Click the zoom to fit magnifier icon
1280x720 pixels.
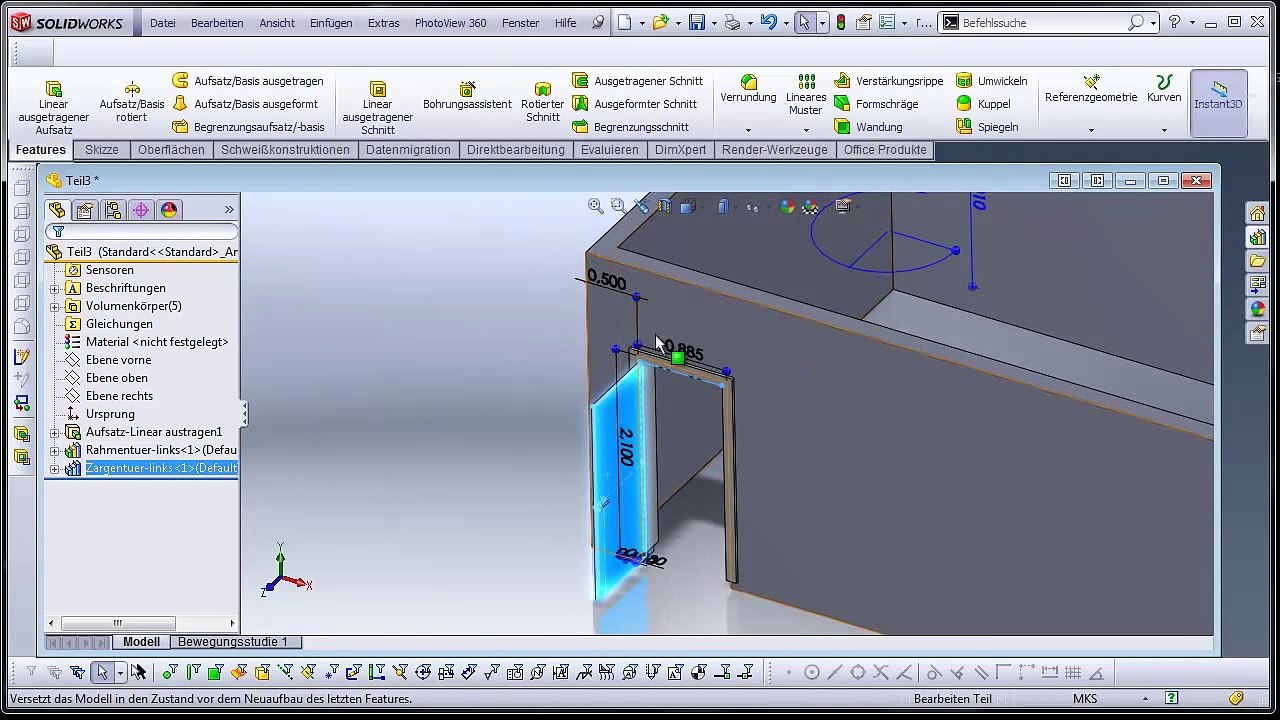pos(596,206)
